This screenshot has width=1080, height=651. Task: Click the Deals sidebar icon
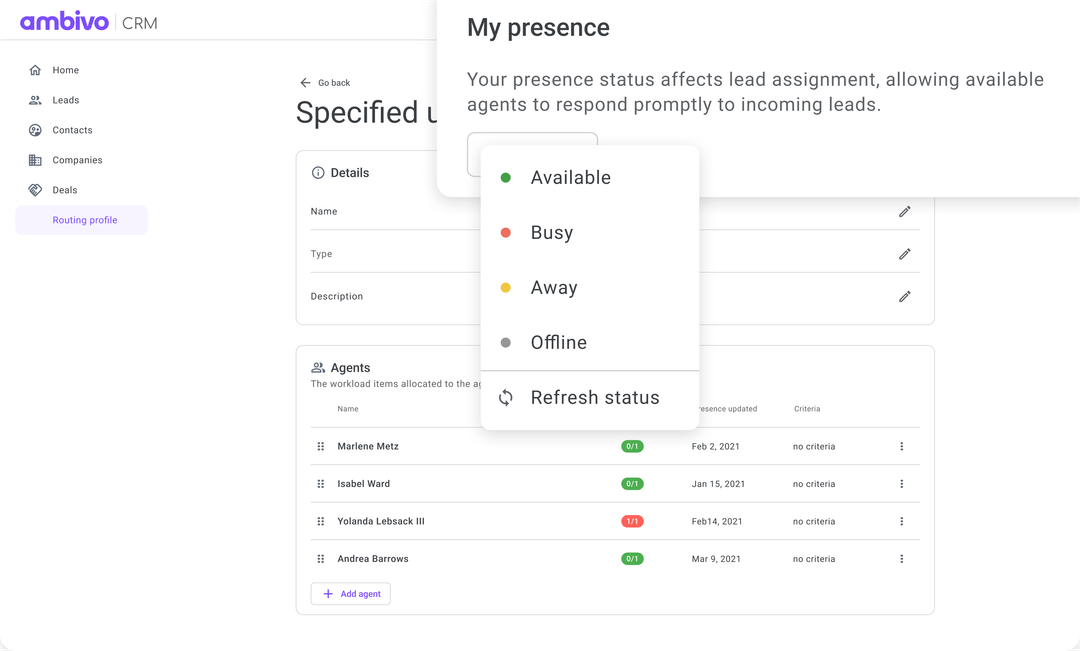(x=36, y=190)
